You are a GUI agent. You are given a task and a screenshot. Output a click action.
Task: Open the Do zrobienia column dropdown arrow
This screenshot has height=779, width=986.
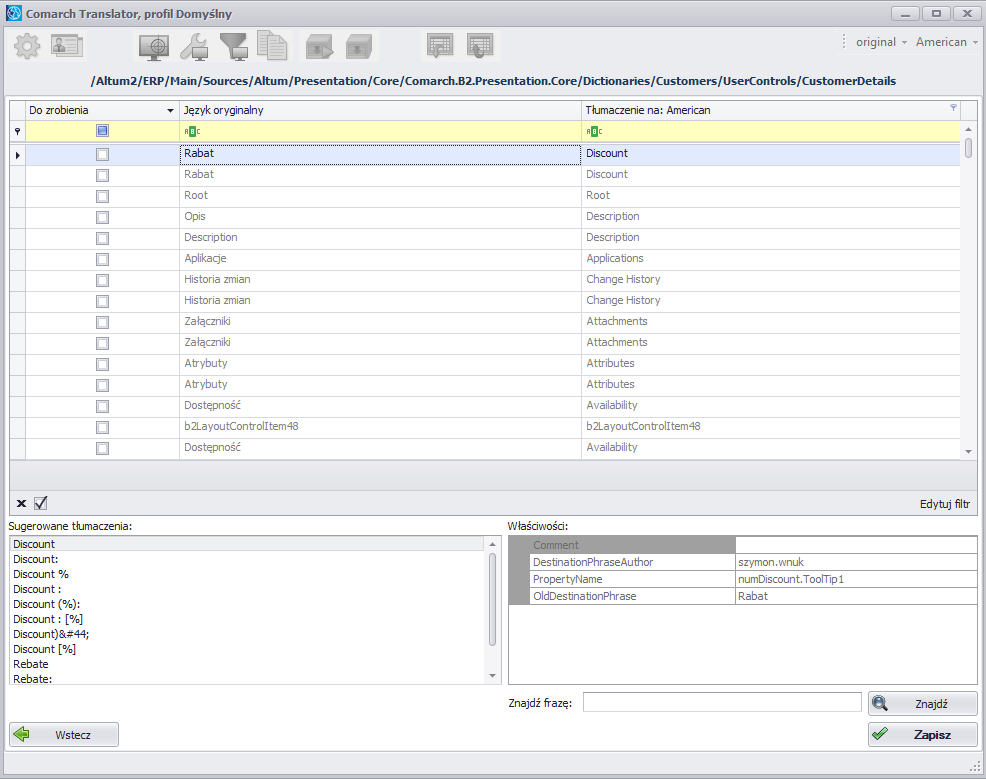pyautogui.click(x=170, y=111)
